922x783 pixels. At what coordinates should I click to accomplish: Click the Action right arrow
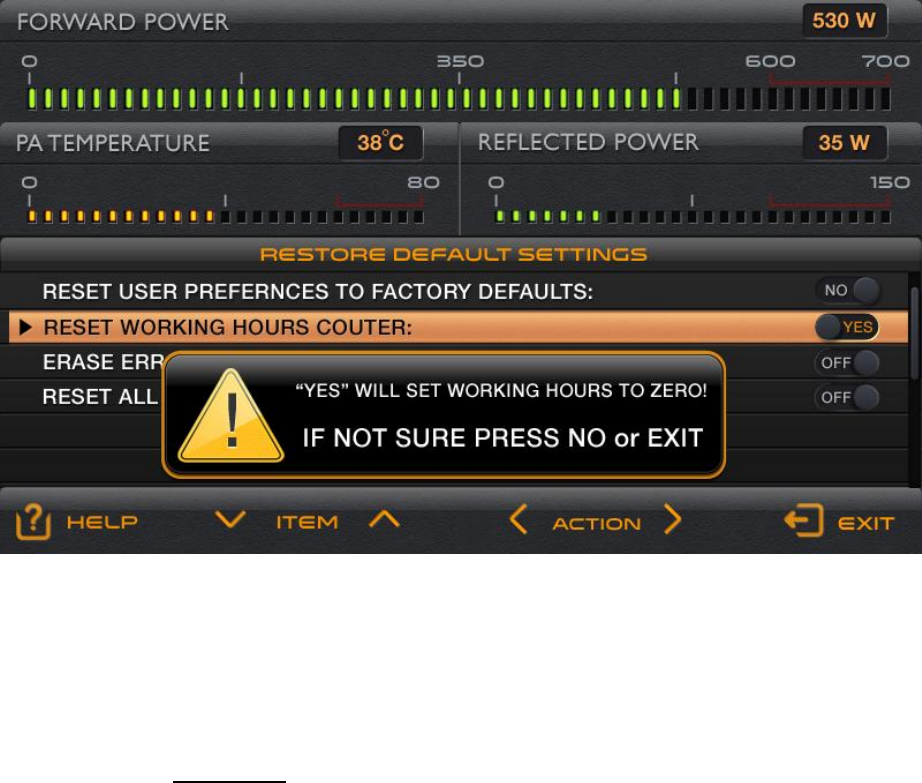coord(673,519)
